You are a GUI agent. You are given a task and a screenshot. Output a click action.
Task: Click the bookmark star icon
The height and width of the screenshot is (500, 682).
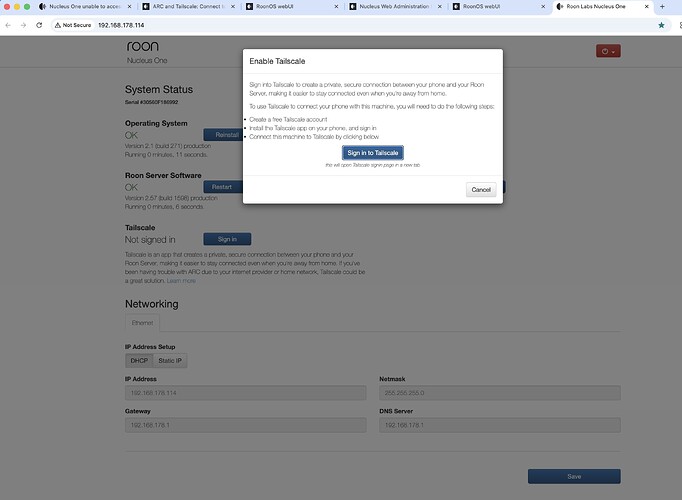pyautogui.click(x=661, y=25)
